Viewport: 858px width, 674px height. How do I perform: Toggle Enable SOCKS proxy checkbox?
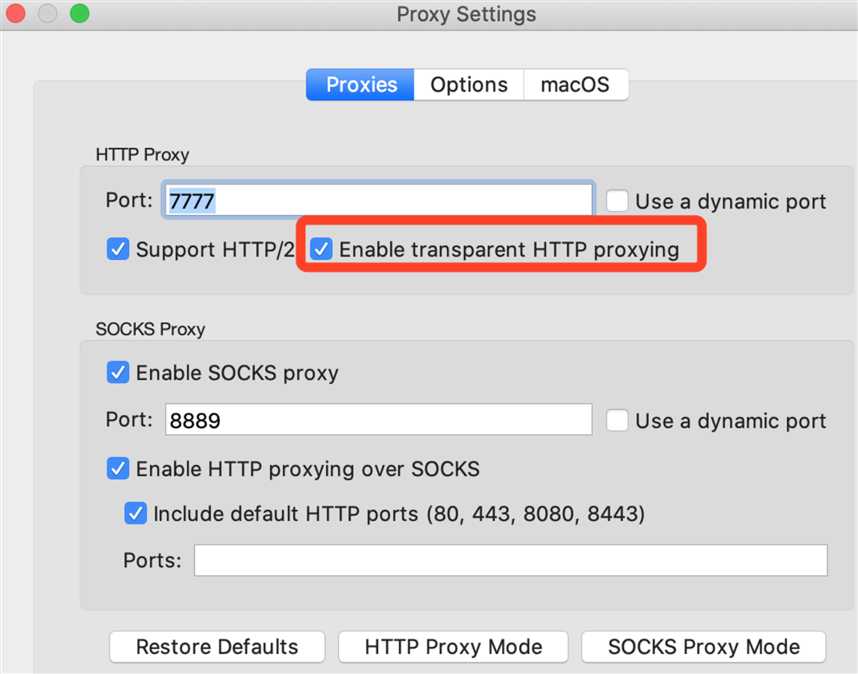(x=118, y=373)
